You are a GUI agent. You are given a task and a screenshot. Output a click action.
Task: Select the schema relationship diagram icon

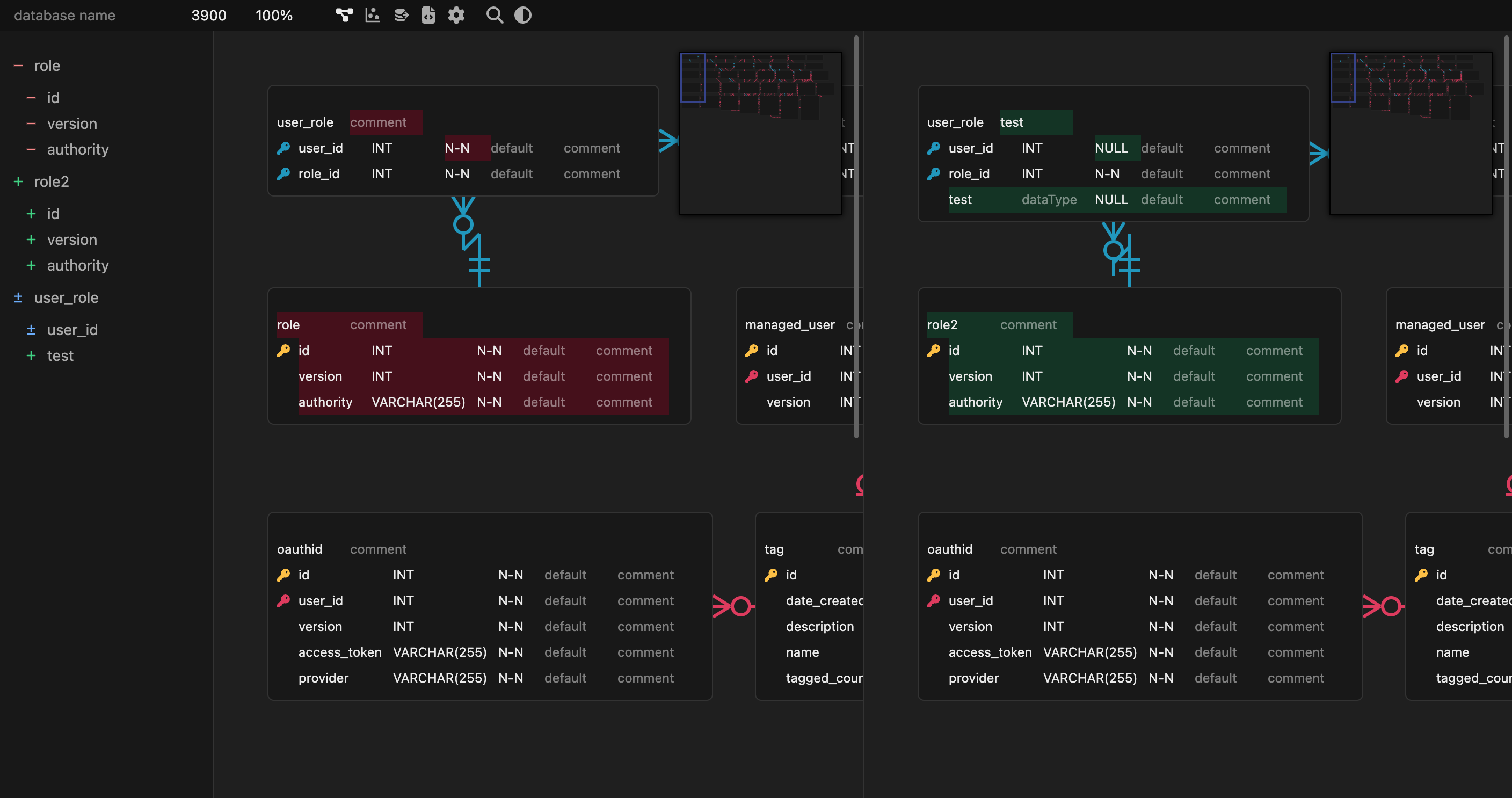[344, 15]
